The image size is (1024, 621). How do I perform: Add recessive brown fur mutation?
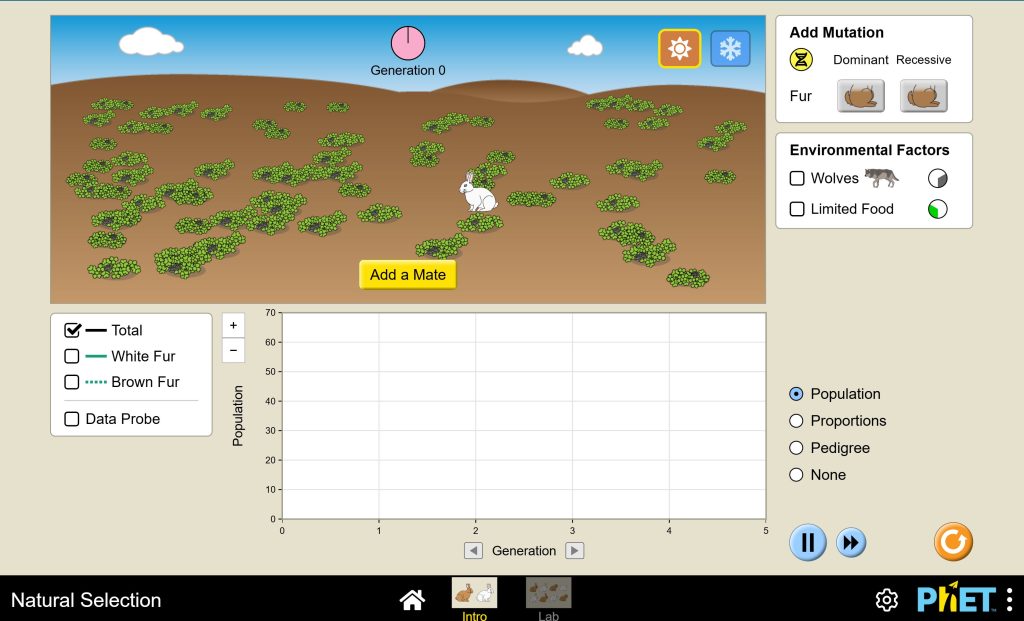(923, 96)
